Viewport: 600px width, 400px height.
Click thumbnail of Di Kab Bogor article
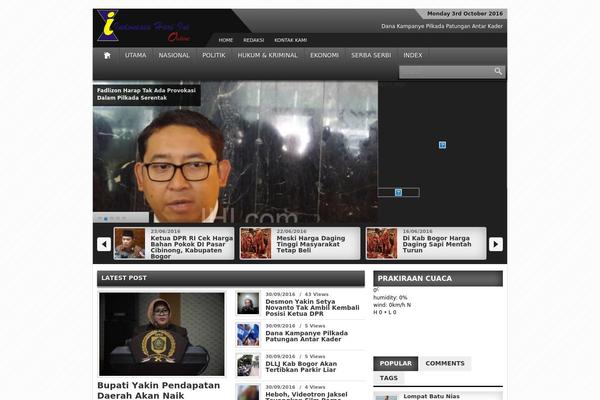pos(382,244)
